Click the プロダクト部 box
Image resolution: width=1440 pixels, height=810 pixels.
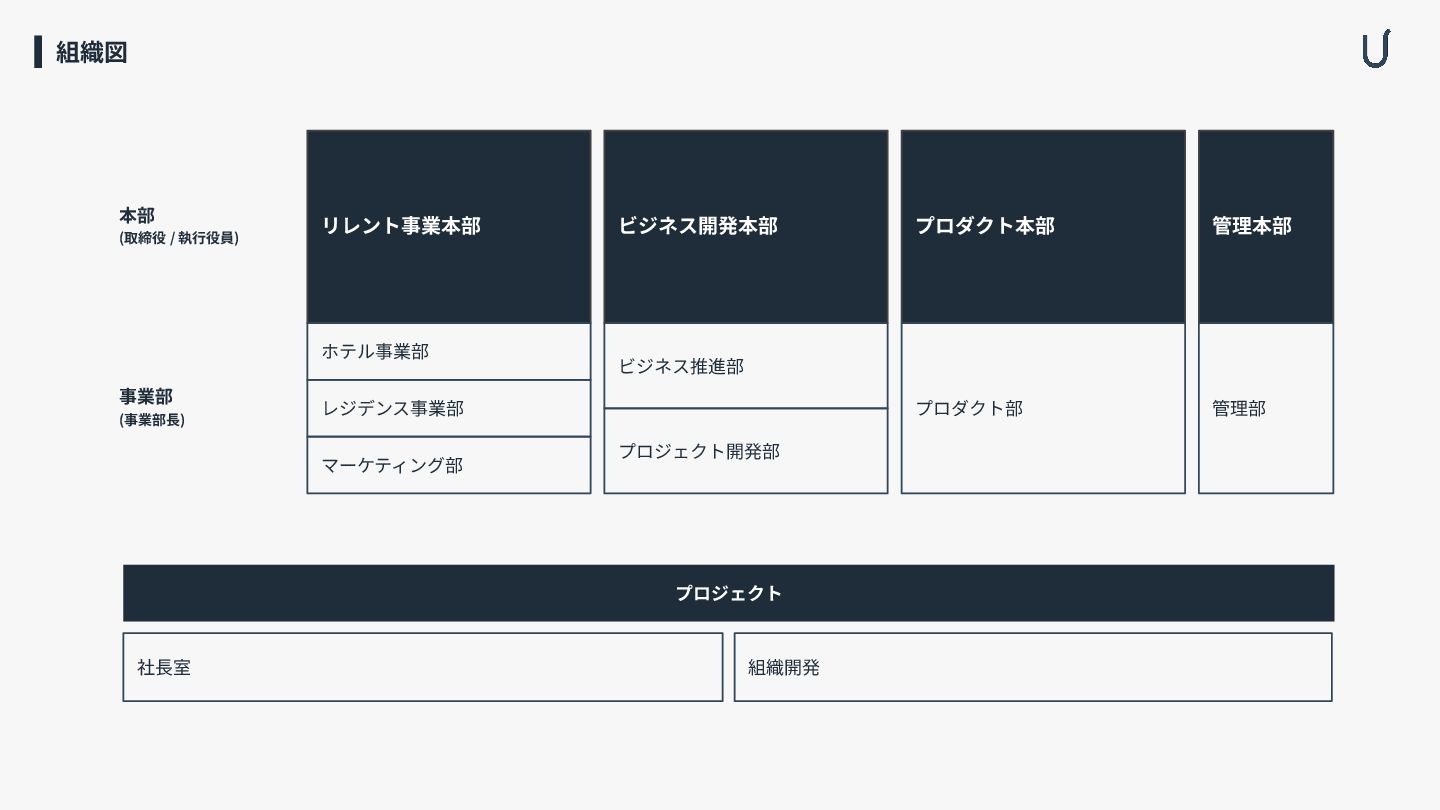1042,408
